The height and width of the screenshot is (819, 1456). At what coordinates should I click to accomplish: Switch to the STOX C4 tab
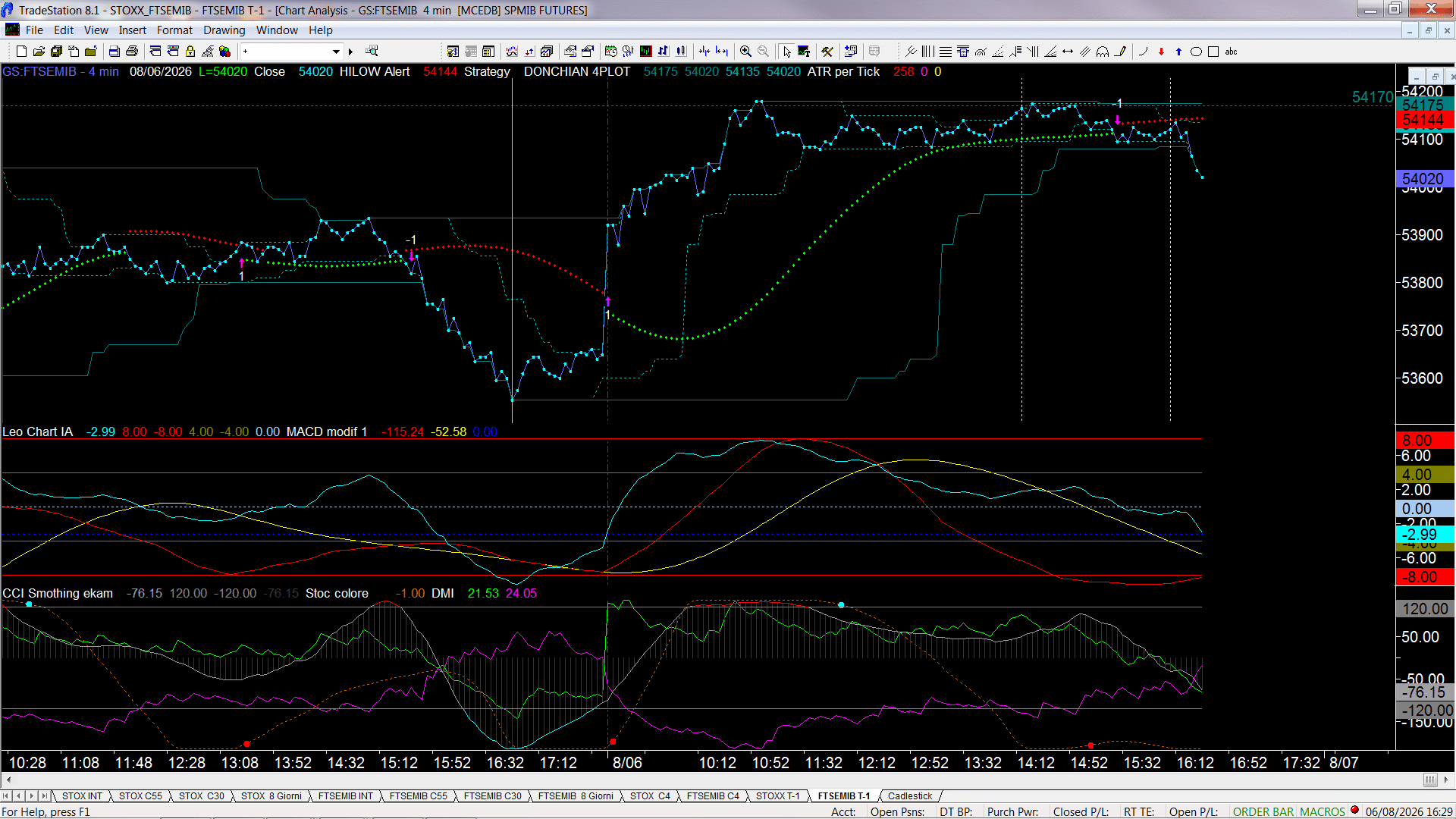click(x=650, y=796)
